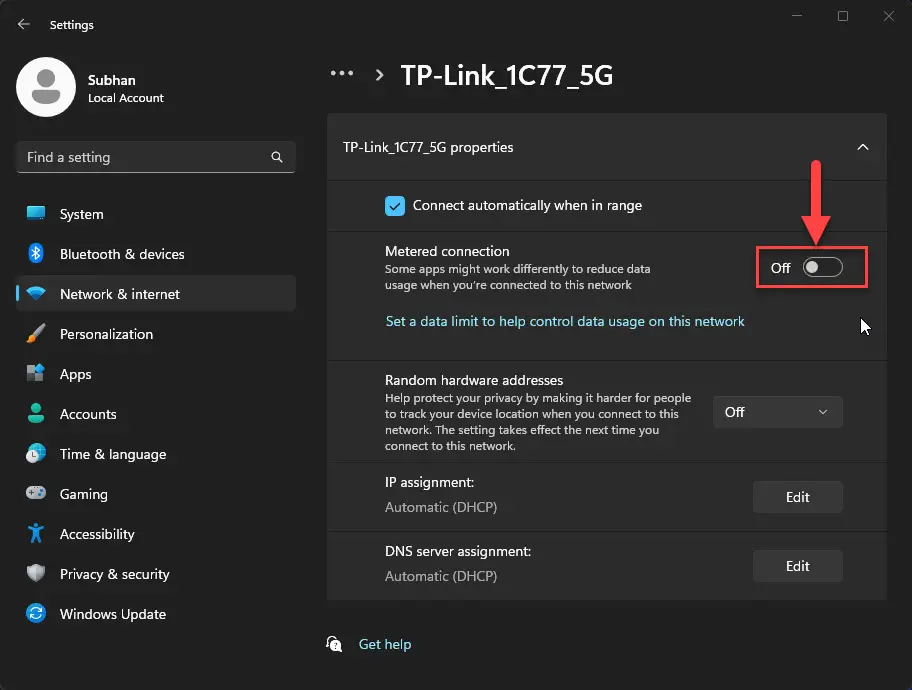The height and width of the screenshot is (690, 912).
Task: Click the TP-Link_1C77_5G properties header text
Action: 428,147
